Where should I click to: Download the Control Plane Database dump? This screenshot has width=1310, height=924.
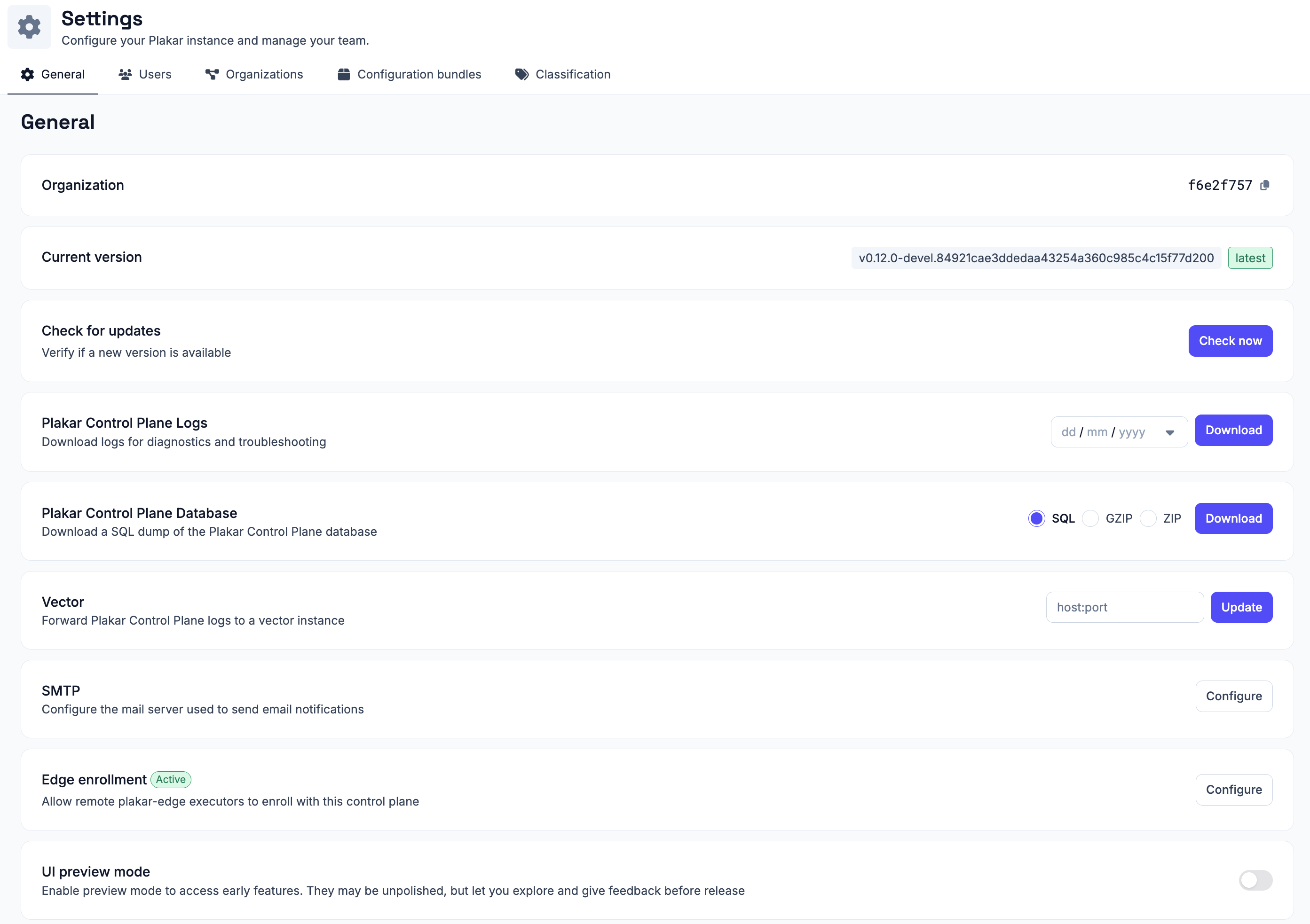pos(1233,518)
